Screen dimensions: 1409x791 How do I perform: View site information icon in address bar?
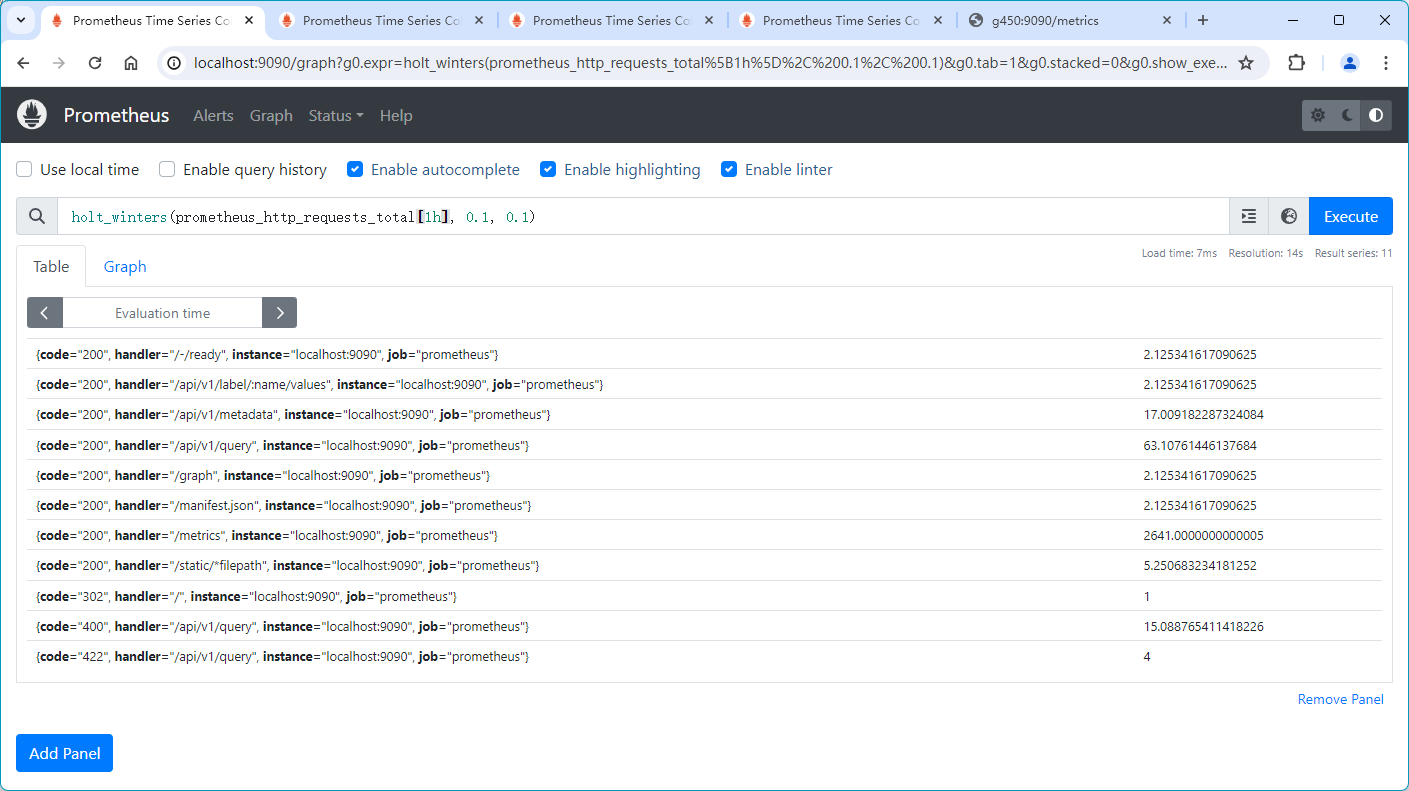(174, 63)
